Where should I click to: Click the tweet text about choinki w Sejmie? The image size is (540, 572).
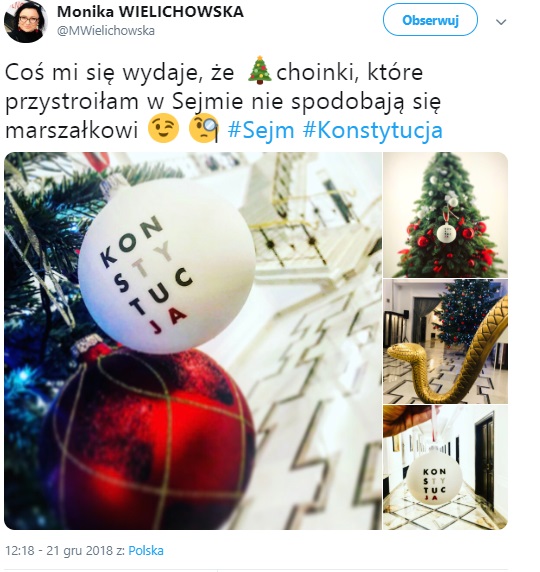(223, 101)
